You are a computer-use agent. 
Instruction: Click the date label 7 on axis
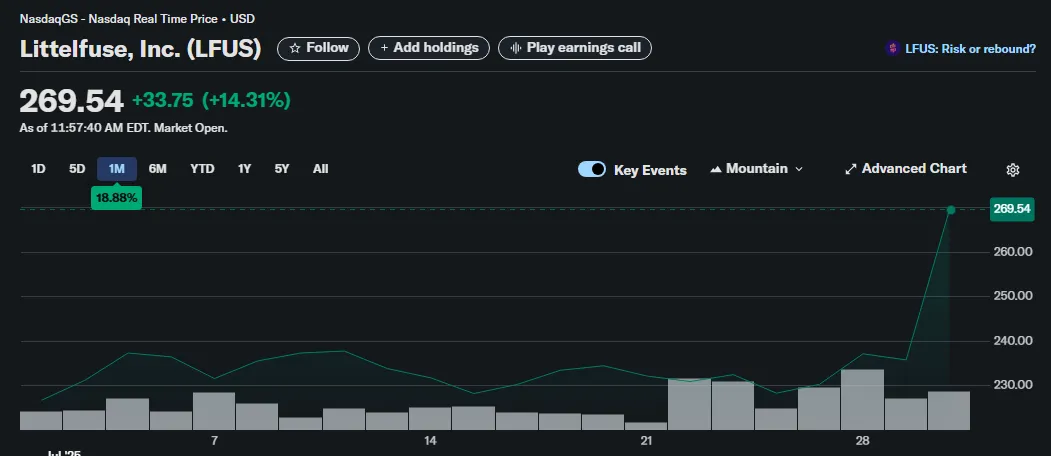pos(214,441)
